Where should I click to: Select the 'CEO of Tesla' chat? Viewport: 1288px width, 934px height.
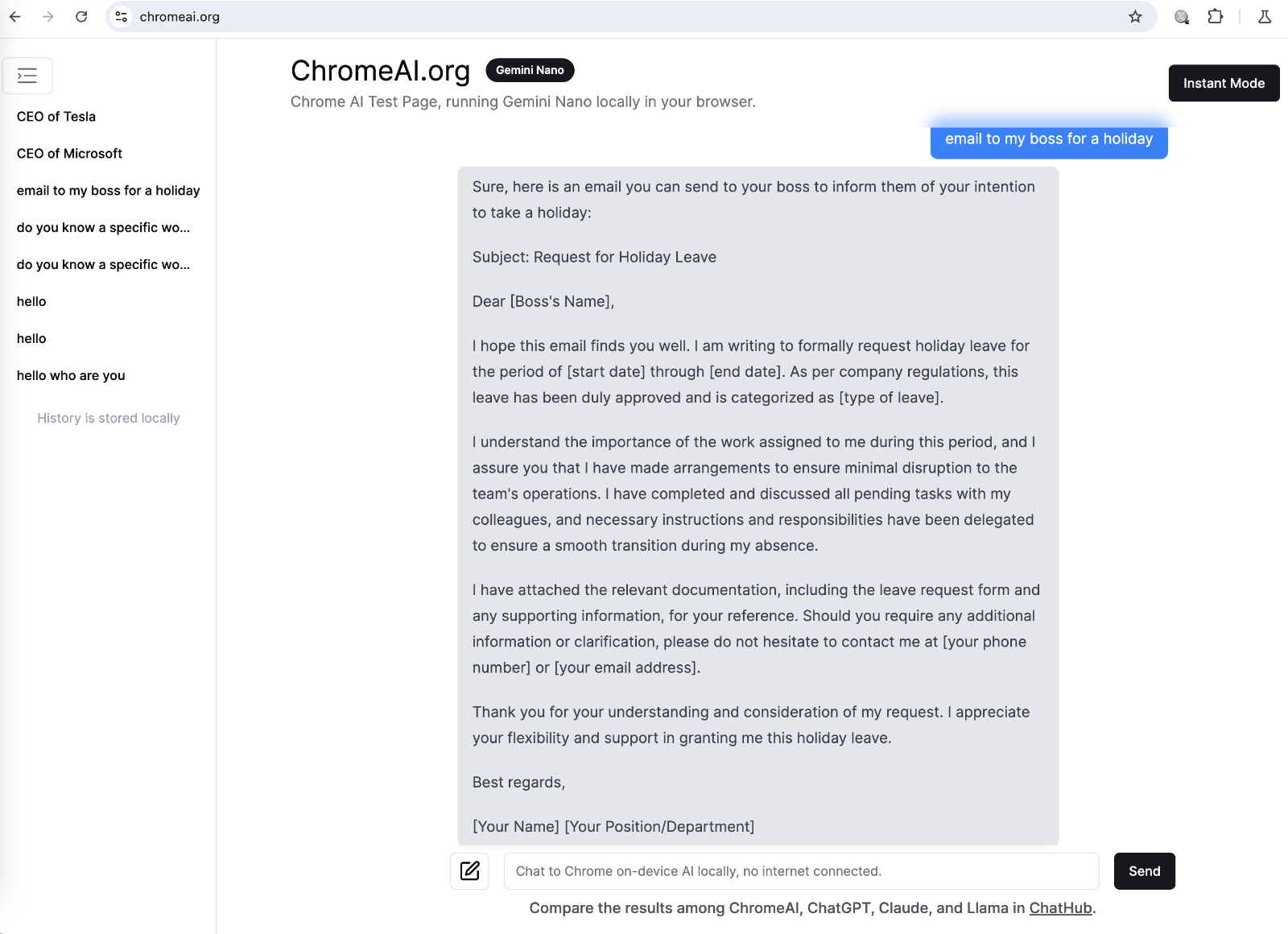(x=56, y=116)
